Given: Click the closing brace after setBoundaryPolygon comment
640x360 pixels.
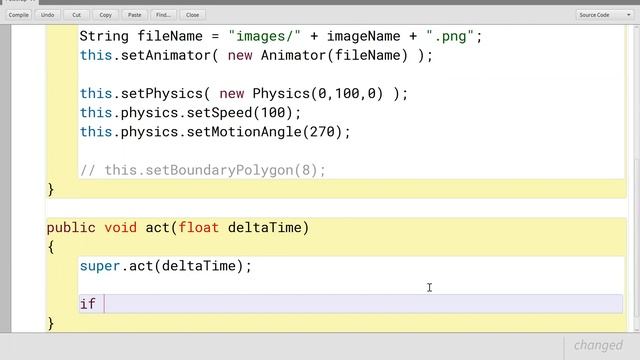Looking at the screenshot, I should coord(51,189).
